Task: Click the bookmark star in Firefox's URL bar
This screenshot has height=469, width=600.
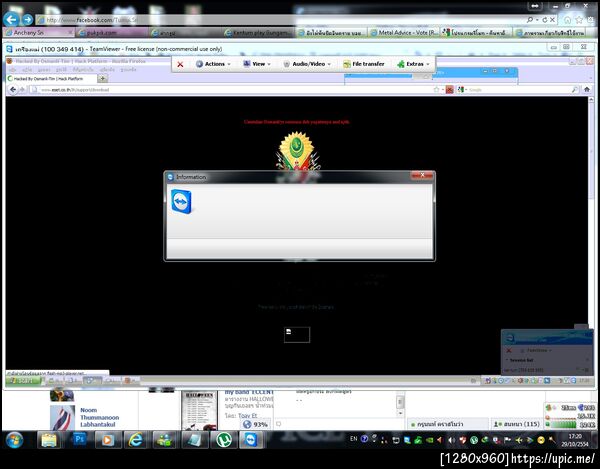Action: click(x=436, y=90)
